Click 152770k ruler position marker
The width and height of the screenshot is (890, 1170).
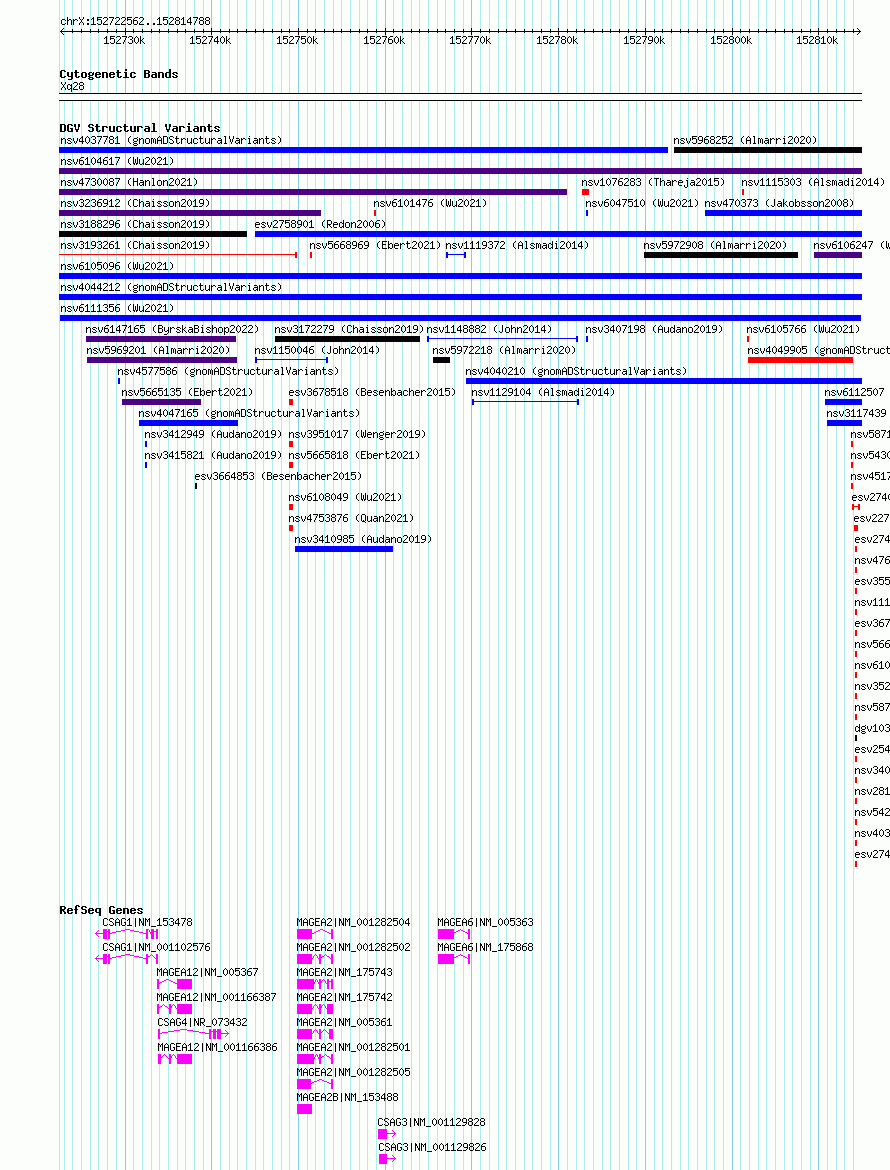[x=470, y=40]
